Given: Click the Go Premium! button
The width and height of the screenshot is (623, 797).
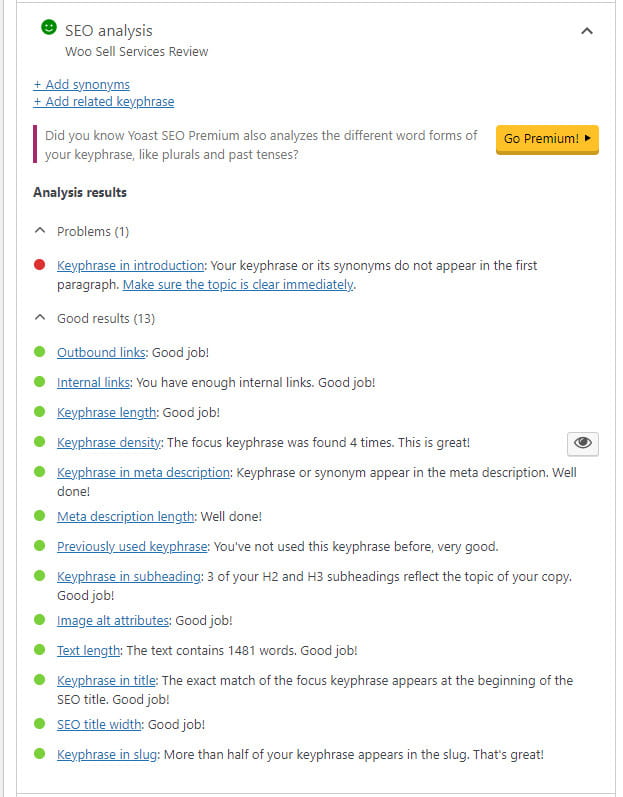Looking at the screenshot, I should (x=547, y=139).
